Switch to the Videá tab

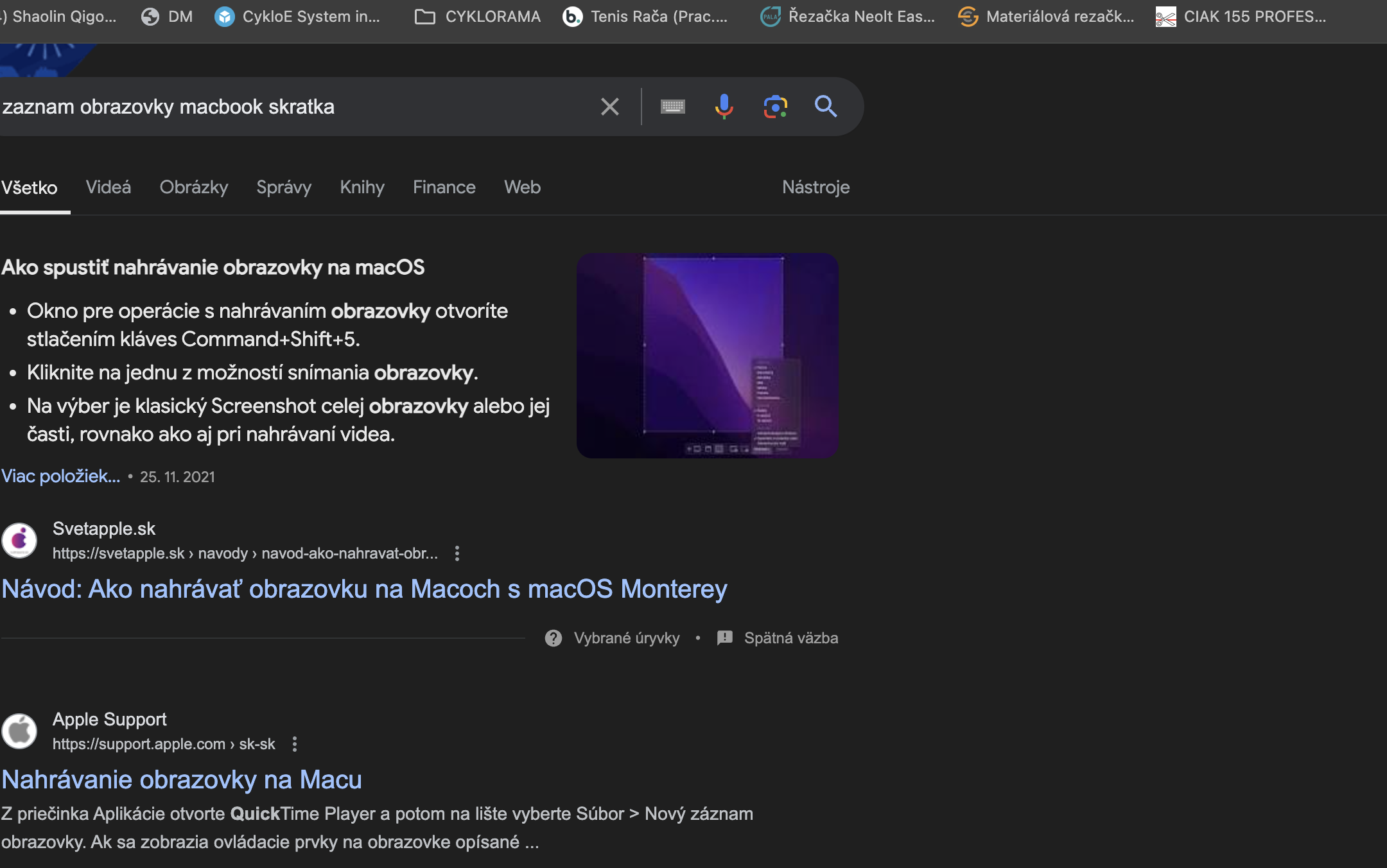(x=108, y=187)
